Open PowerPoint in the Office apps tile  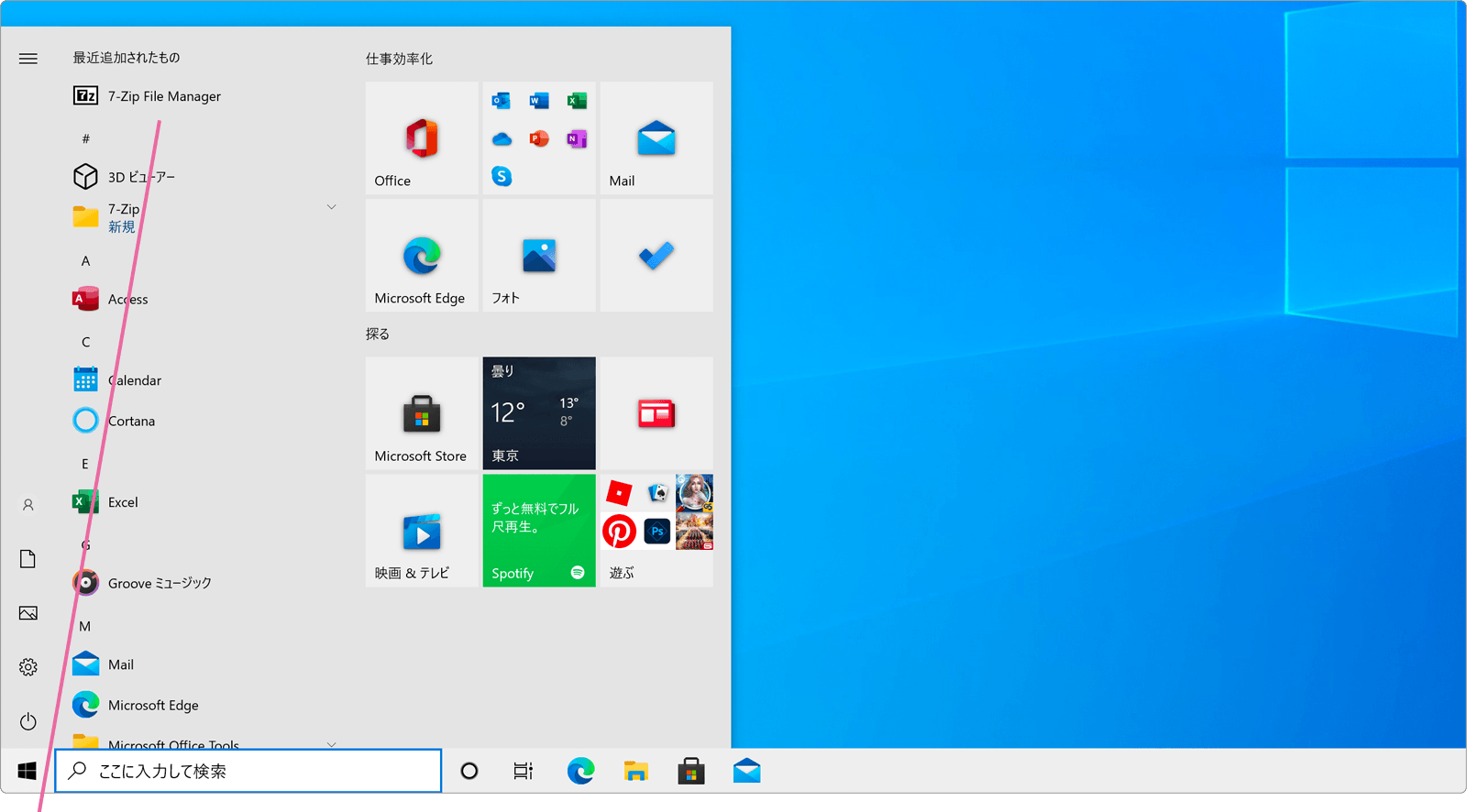click(x=539, y=139)
